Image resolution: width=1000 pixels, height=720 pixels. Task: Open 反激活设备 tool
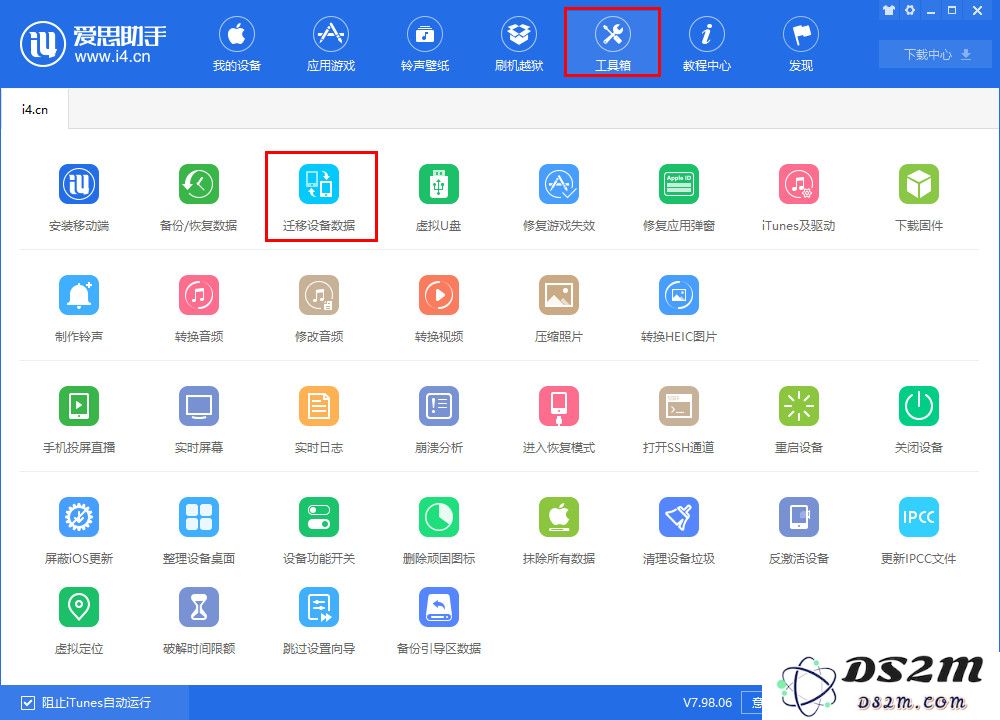pyautogui.click(x=798, y=517)
